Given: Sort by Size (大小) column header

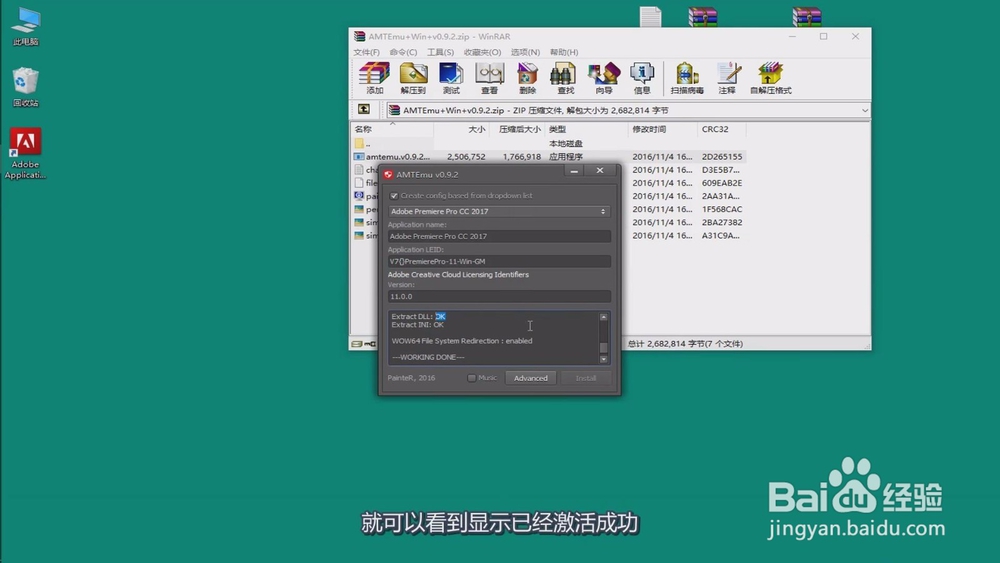Looking at the screenshot, I should click(461, 129).
